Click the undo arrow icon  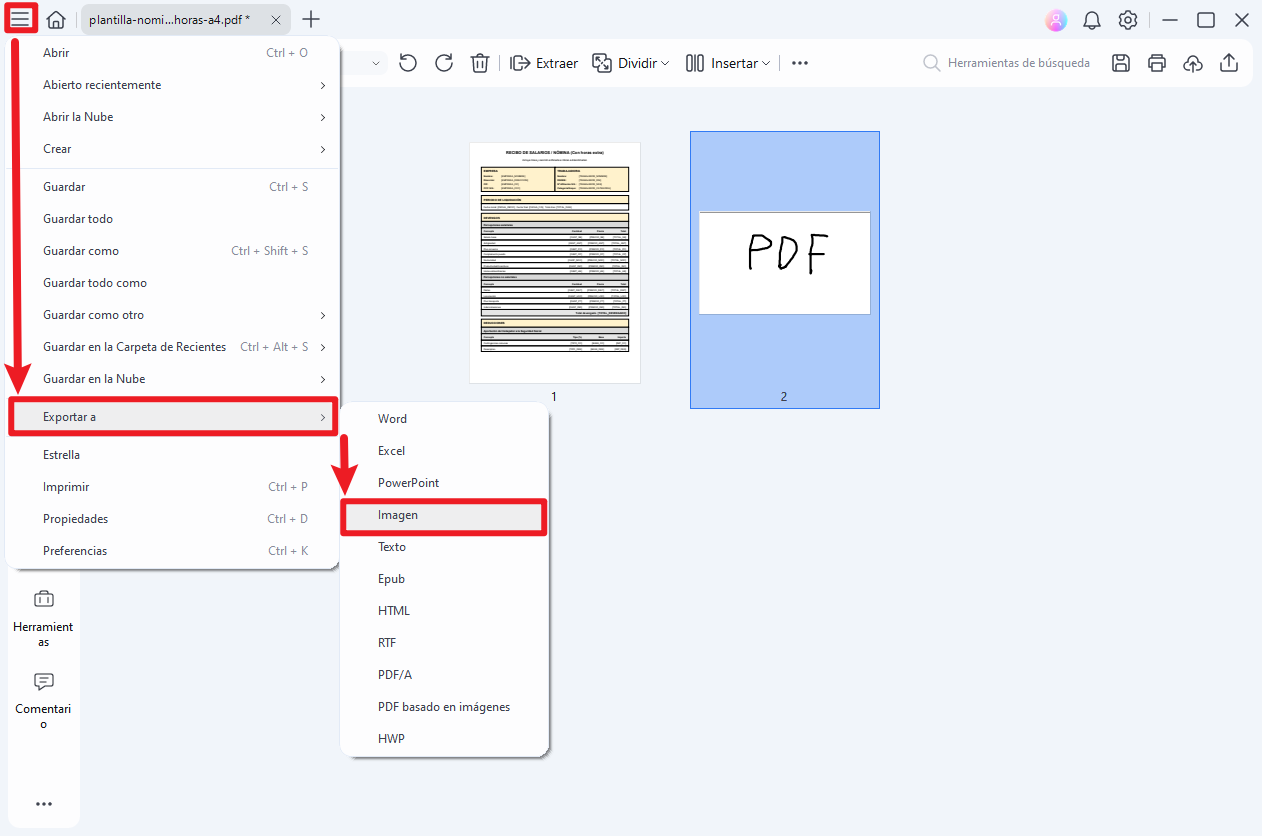[407, 62]
